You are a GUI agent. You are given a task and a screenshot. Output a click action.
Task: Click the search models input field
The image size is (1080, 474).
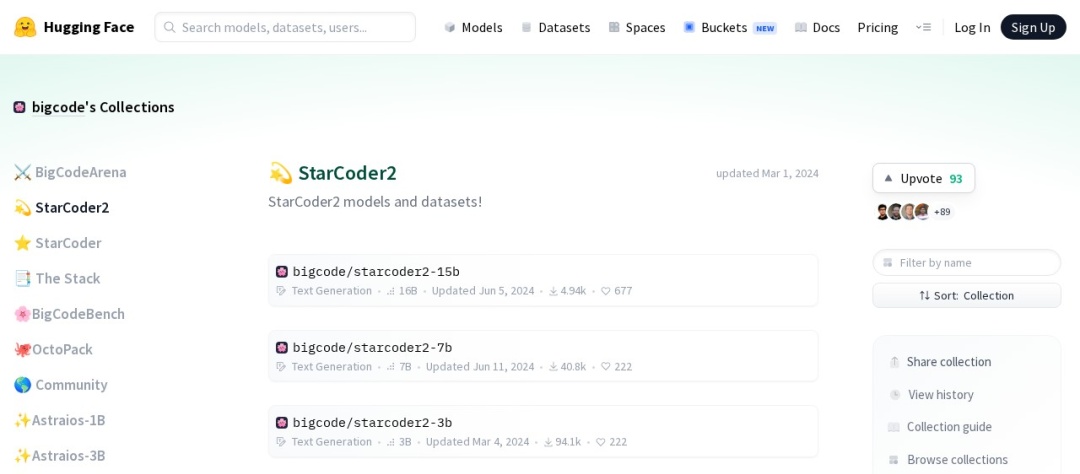(285, 27)
